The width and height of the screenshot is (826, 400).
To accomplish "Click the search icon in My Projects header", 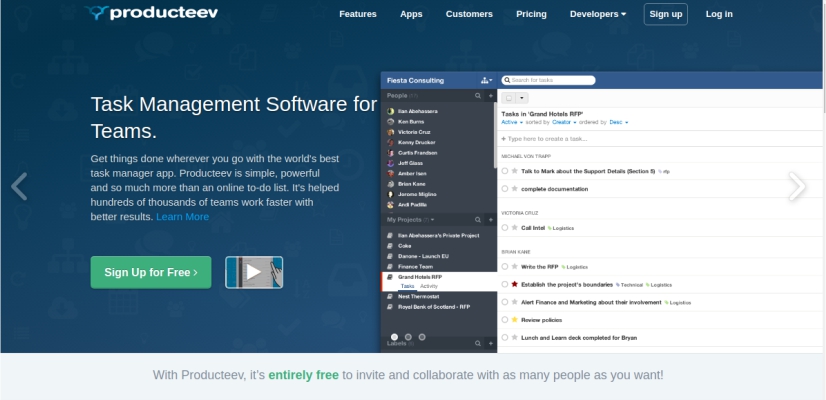I will click(478, 220).
